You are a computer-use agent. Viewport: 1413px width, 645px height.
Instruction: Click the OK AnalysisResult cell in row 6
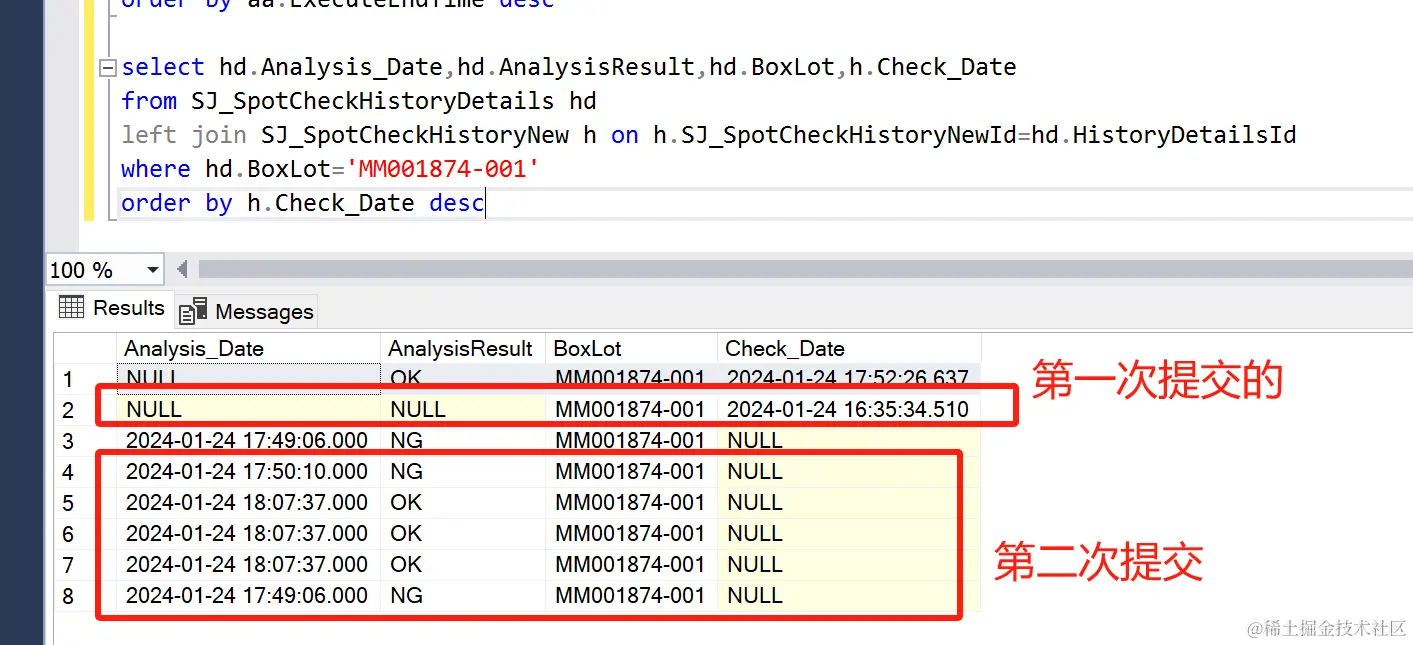[463, 533]
